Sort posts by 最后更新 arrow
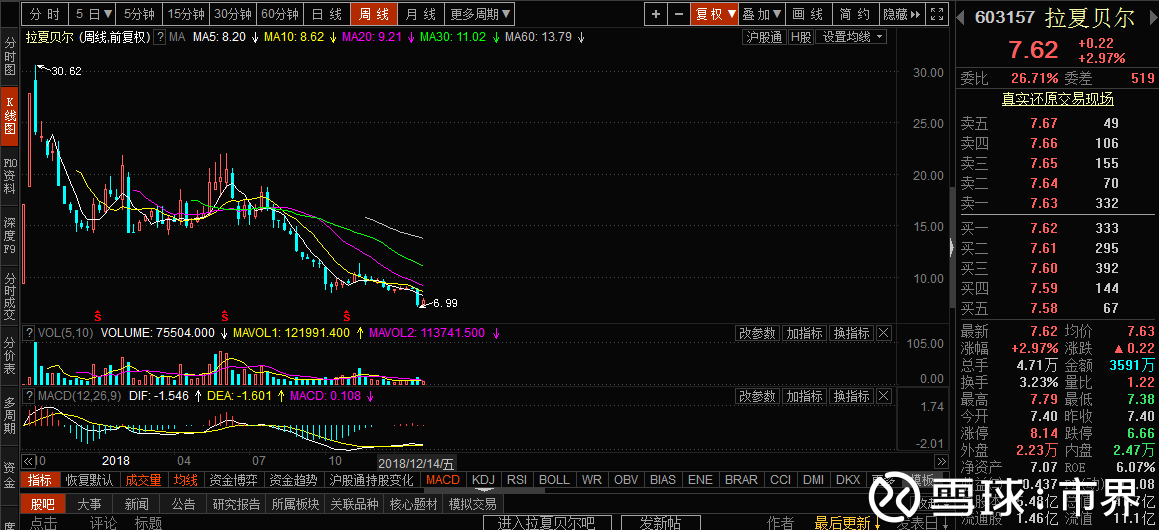Image resolution: width=1159 pixels, height=530 pixels. (877, 523)
